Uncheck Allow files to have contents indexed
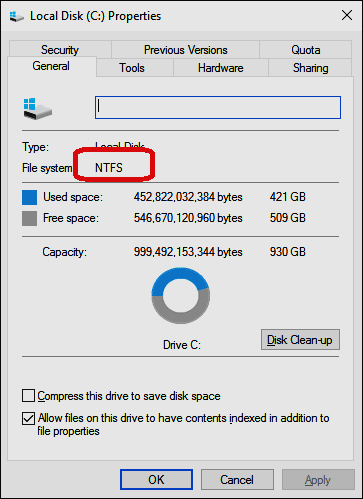This screenshot has height=499, width=363. (x=28, y=418)
